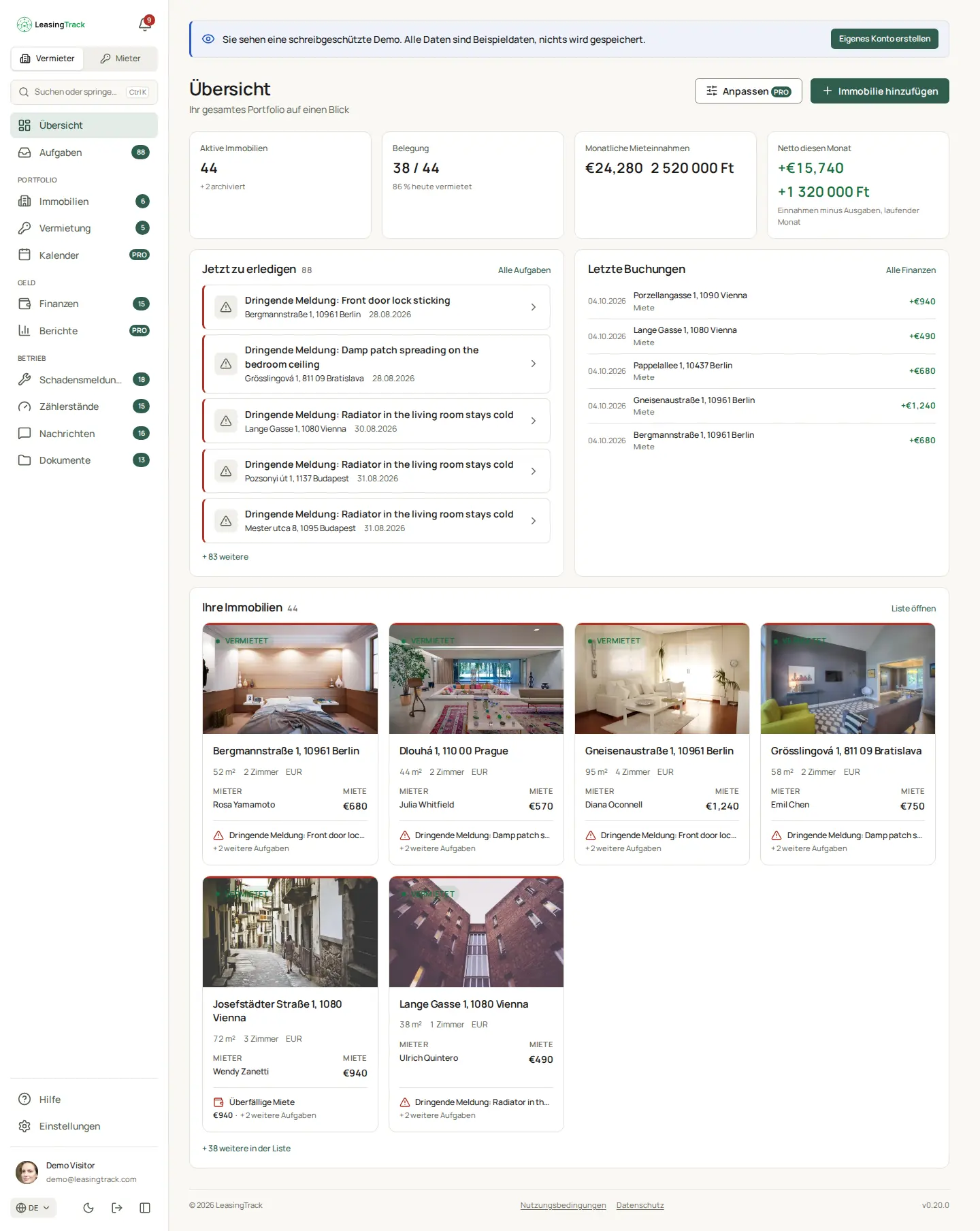Click the Demo Visitor avatar
980x1231 pixels.
click(27, 1172)
